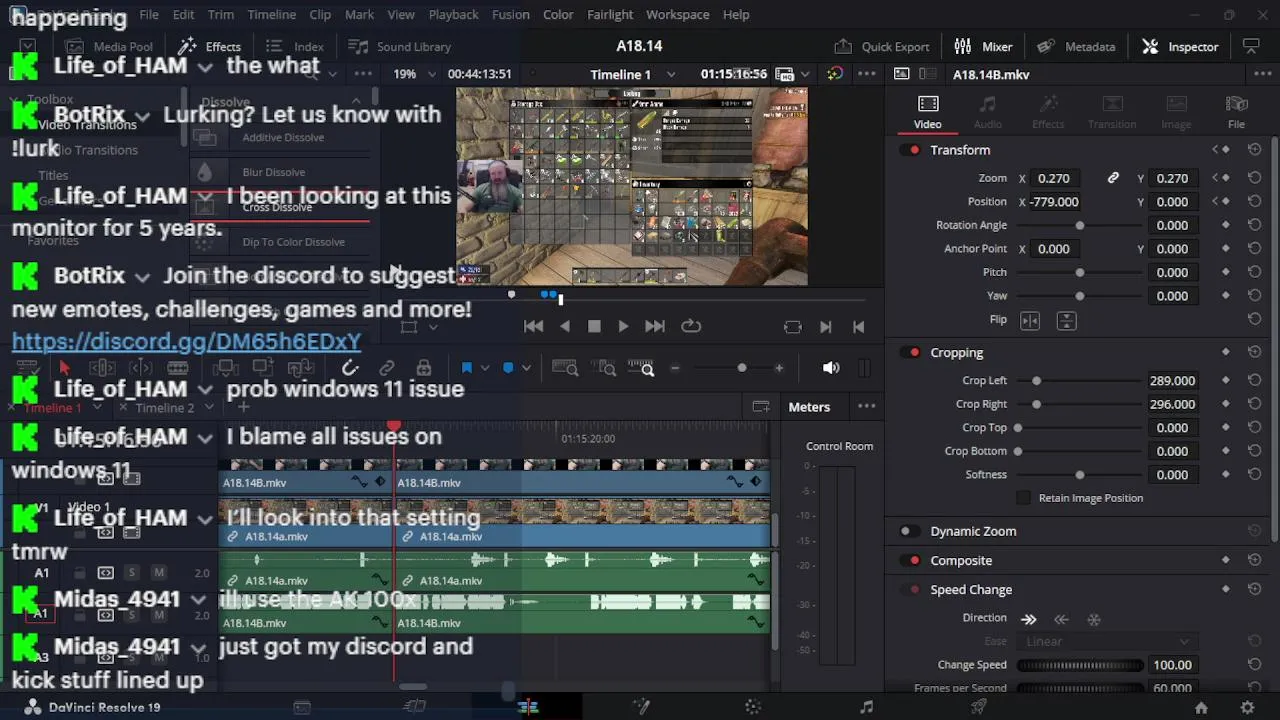Open the Audio tab in Inspector
1280x720 pixels.
point(987,112)
